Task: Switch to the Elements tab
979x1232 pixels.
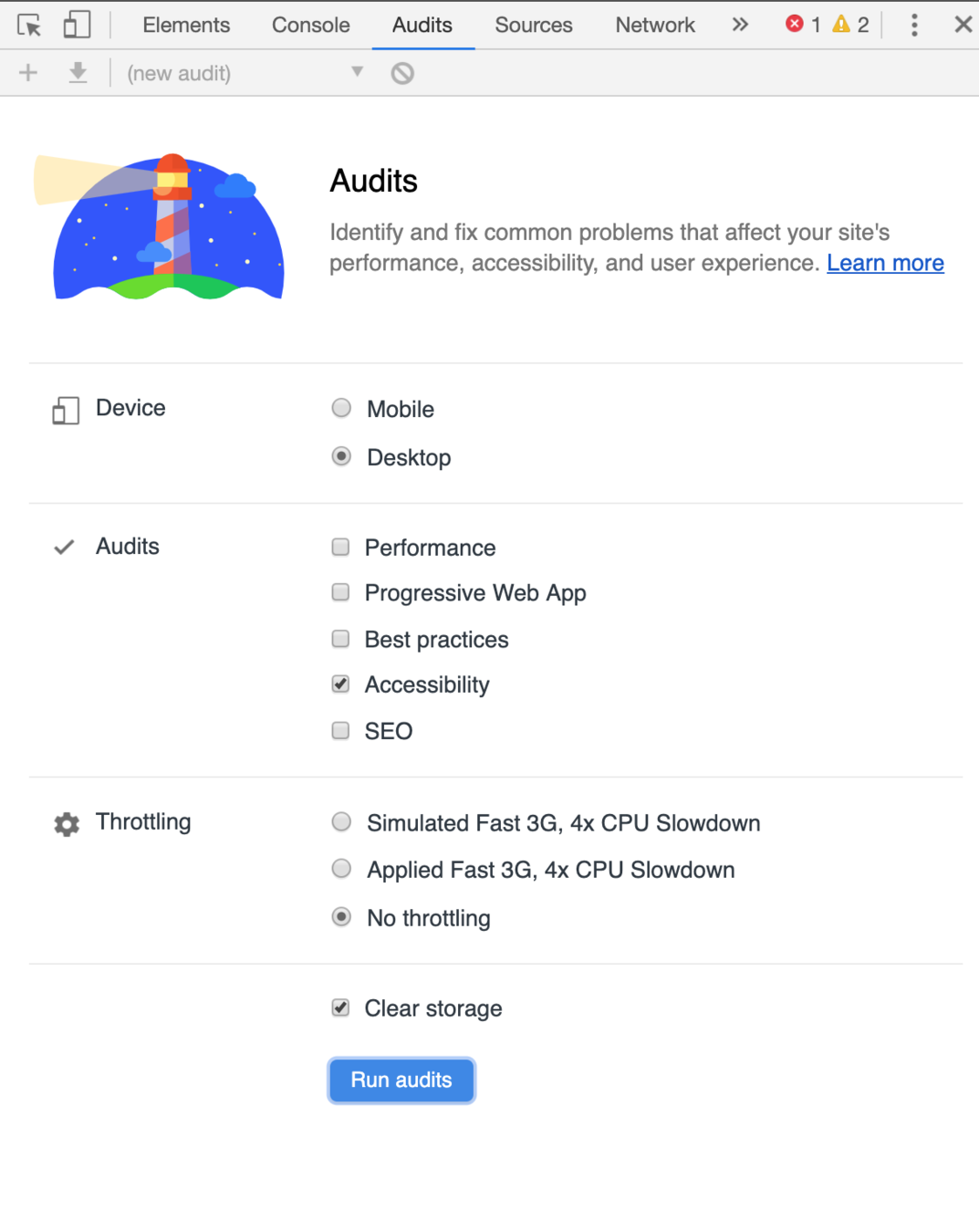Action: click(x=186, y=25)
